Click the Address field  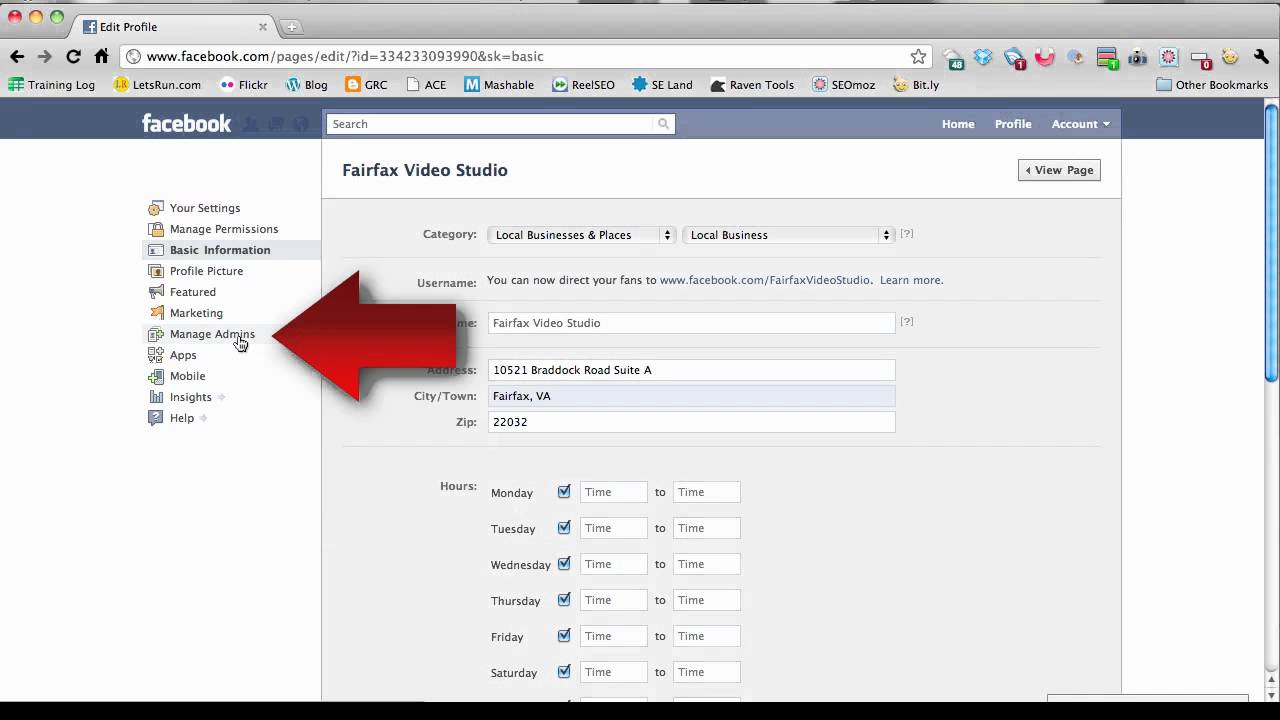click(x=692, y=370)
